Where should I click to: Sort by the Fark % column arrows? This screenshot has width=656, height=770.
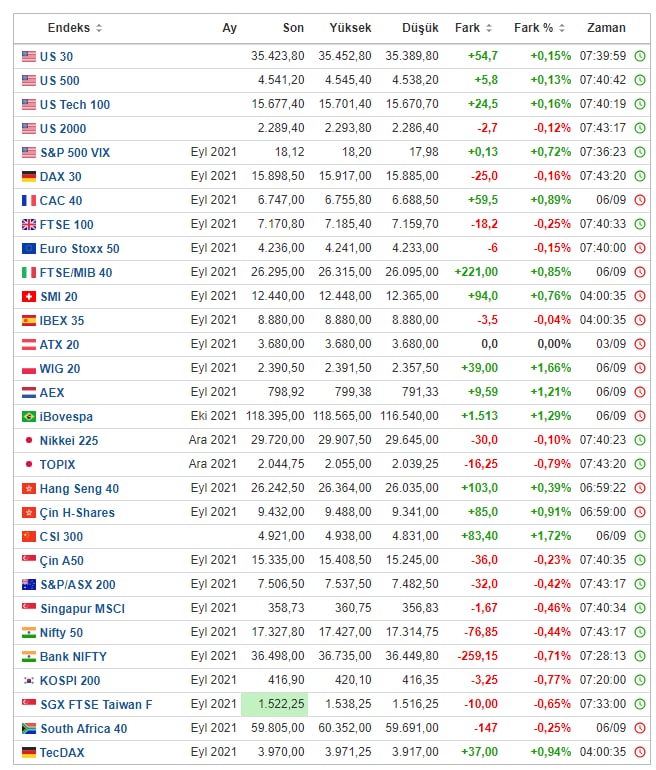[x=561, y=28]
